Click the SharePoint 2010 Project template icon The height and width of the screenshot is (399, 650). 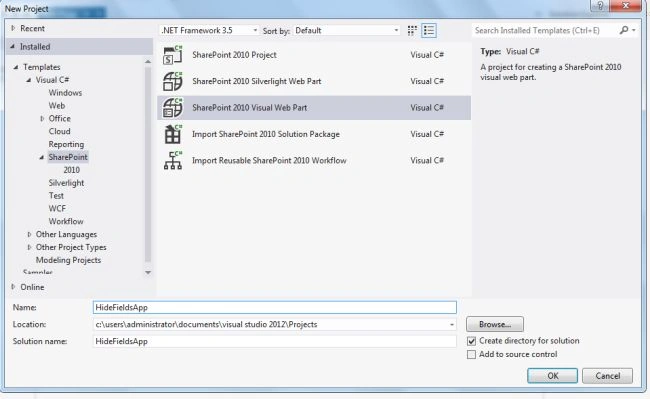coord(173,55)
